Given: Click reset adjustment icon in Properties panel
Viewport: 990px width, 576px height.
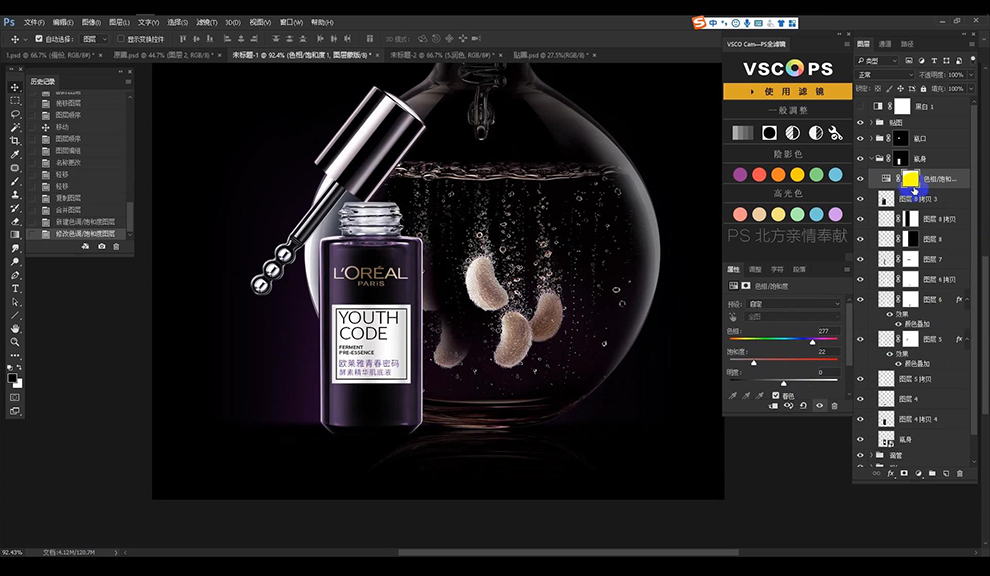Looking at the screenshot, I should coord(803,405).
